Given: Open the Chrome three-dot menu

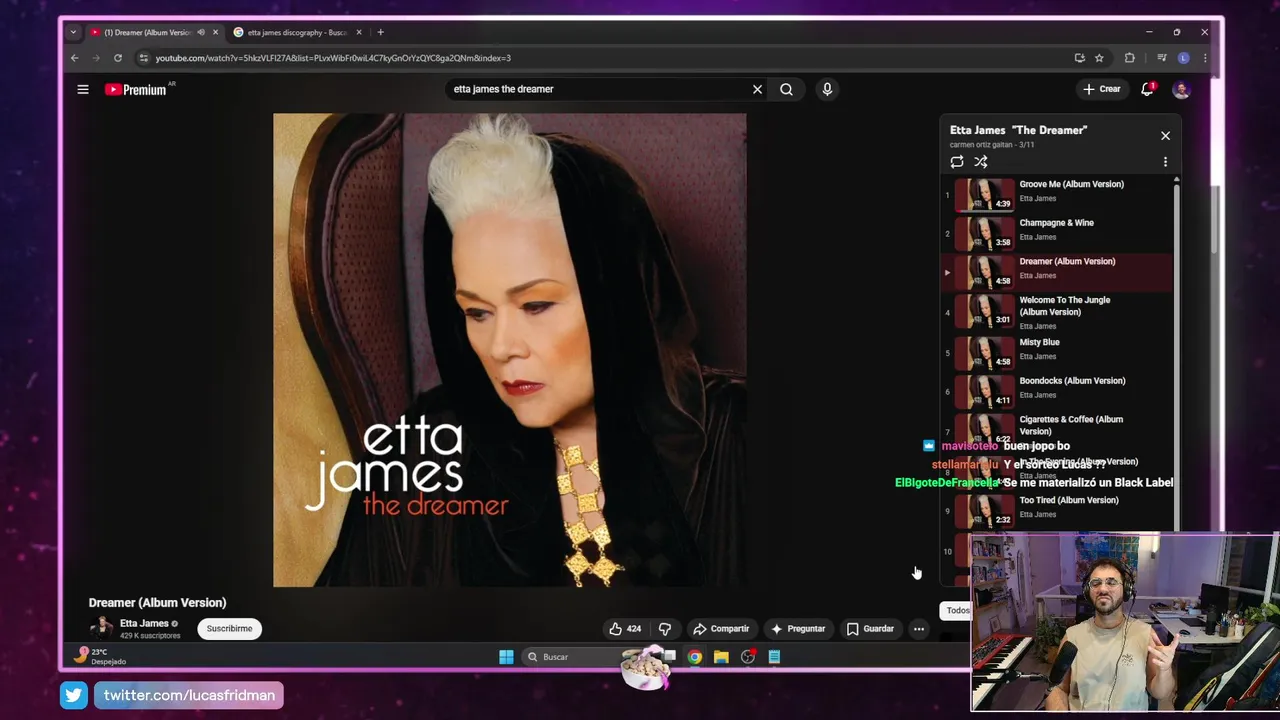Looking at the screenshot, I should pyautogui.click(x=1205, y=58).
